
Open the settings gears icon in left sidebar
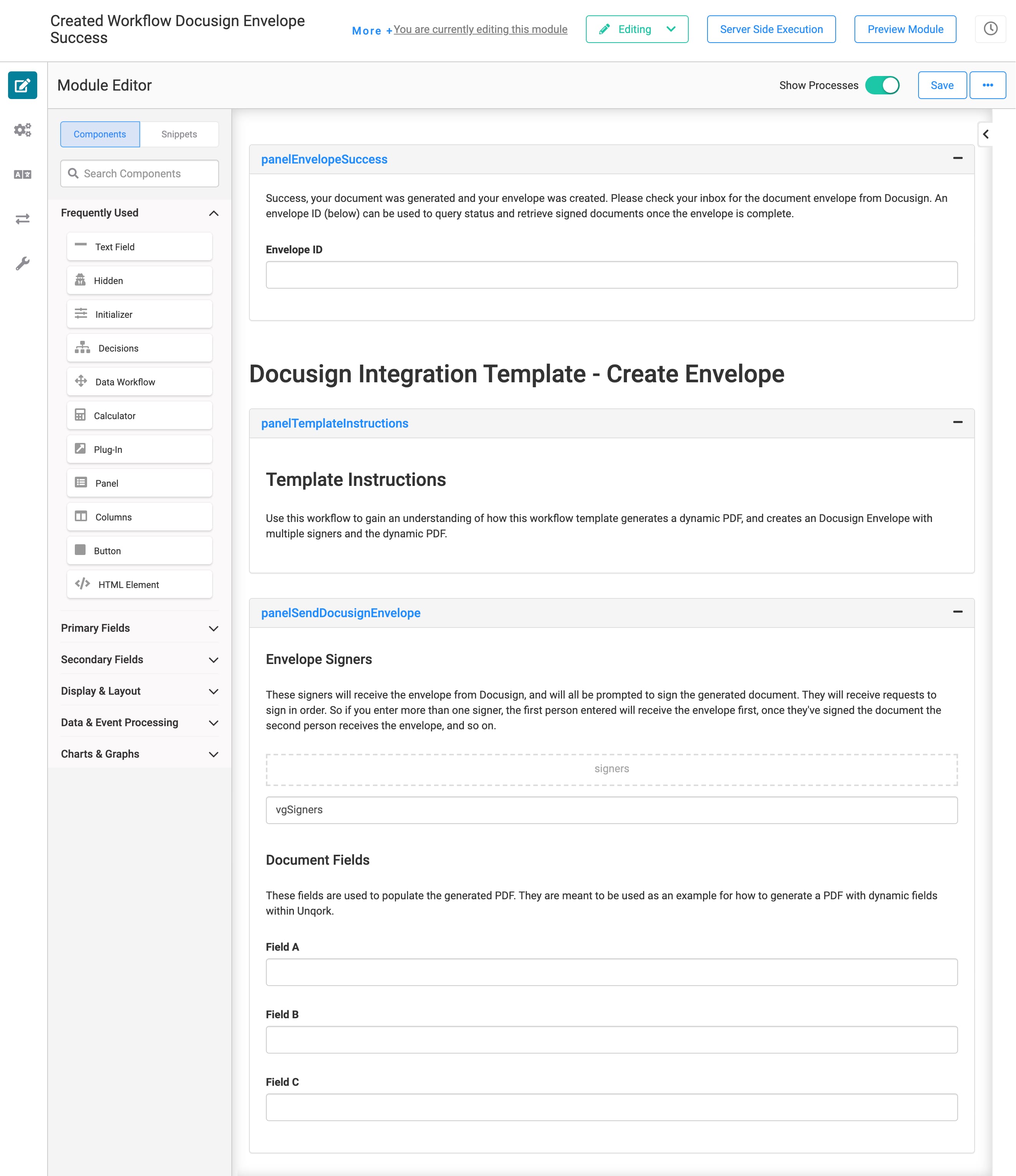(x=23, y=130)
